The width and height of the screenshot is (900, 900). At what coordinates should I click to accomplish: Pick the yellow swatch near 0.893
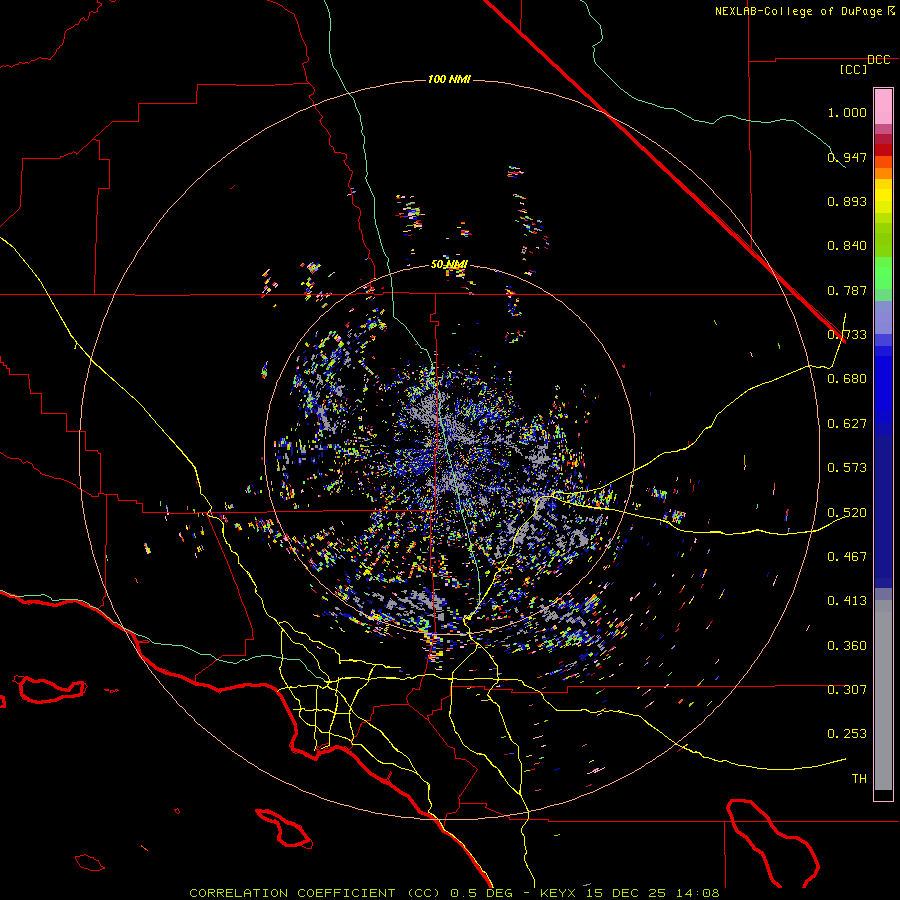pos(883,196)
